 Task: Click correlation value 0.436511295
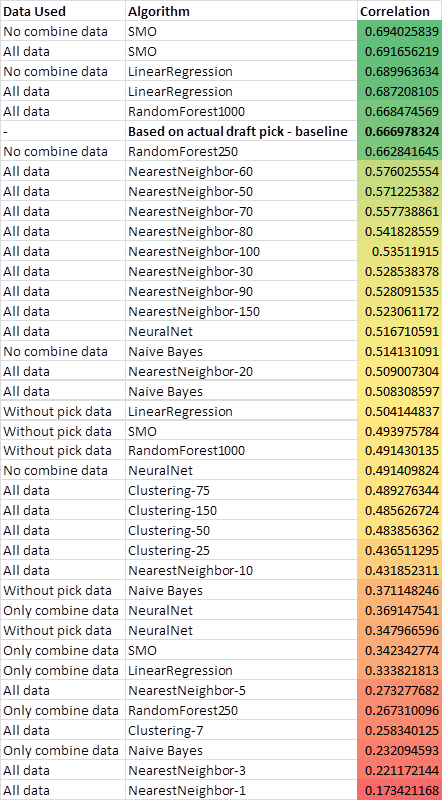(400, 551)
